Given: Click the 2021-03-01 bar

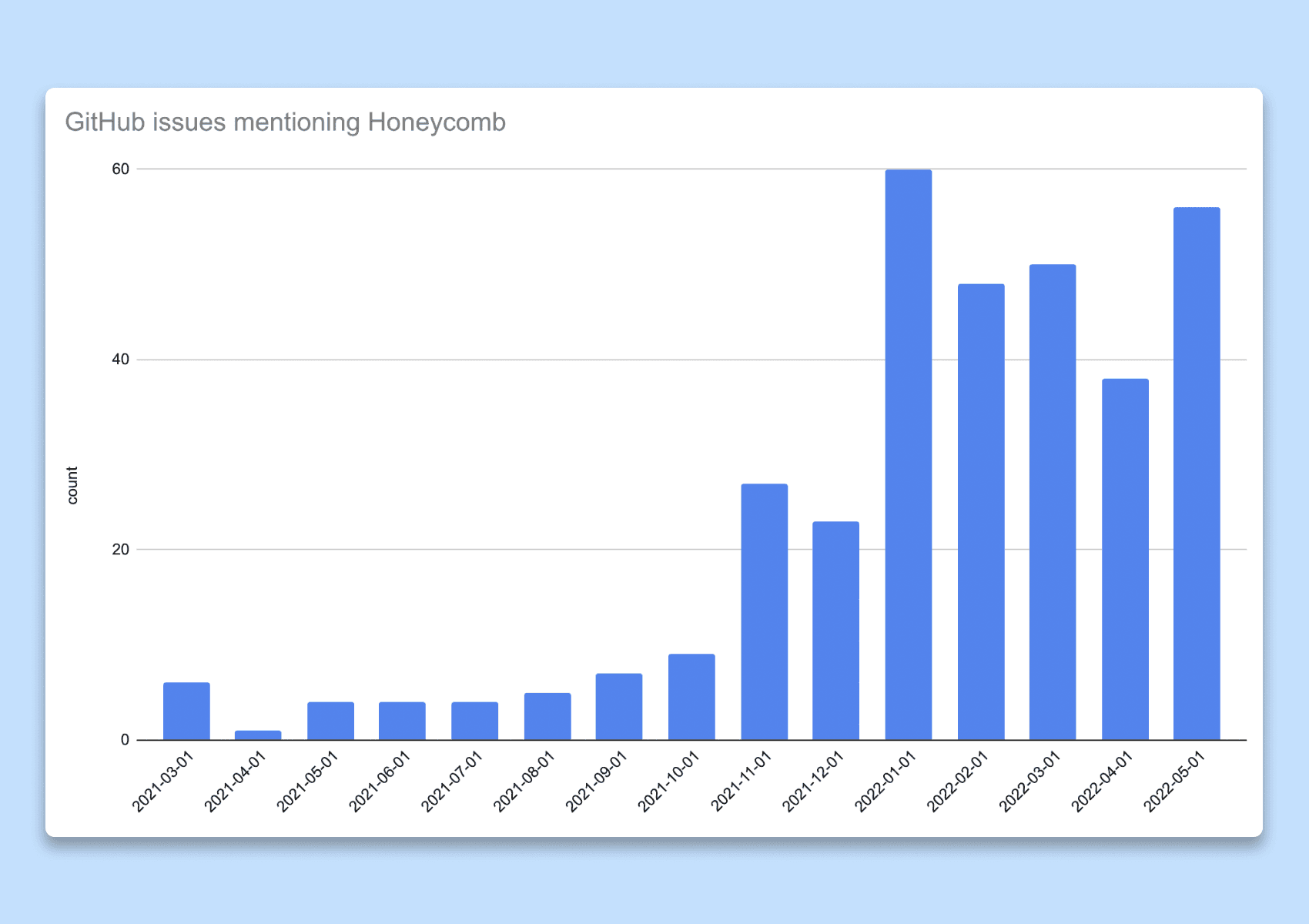Looking at the screenshot, I should (x=186, y=711).
